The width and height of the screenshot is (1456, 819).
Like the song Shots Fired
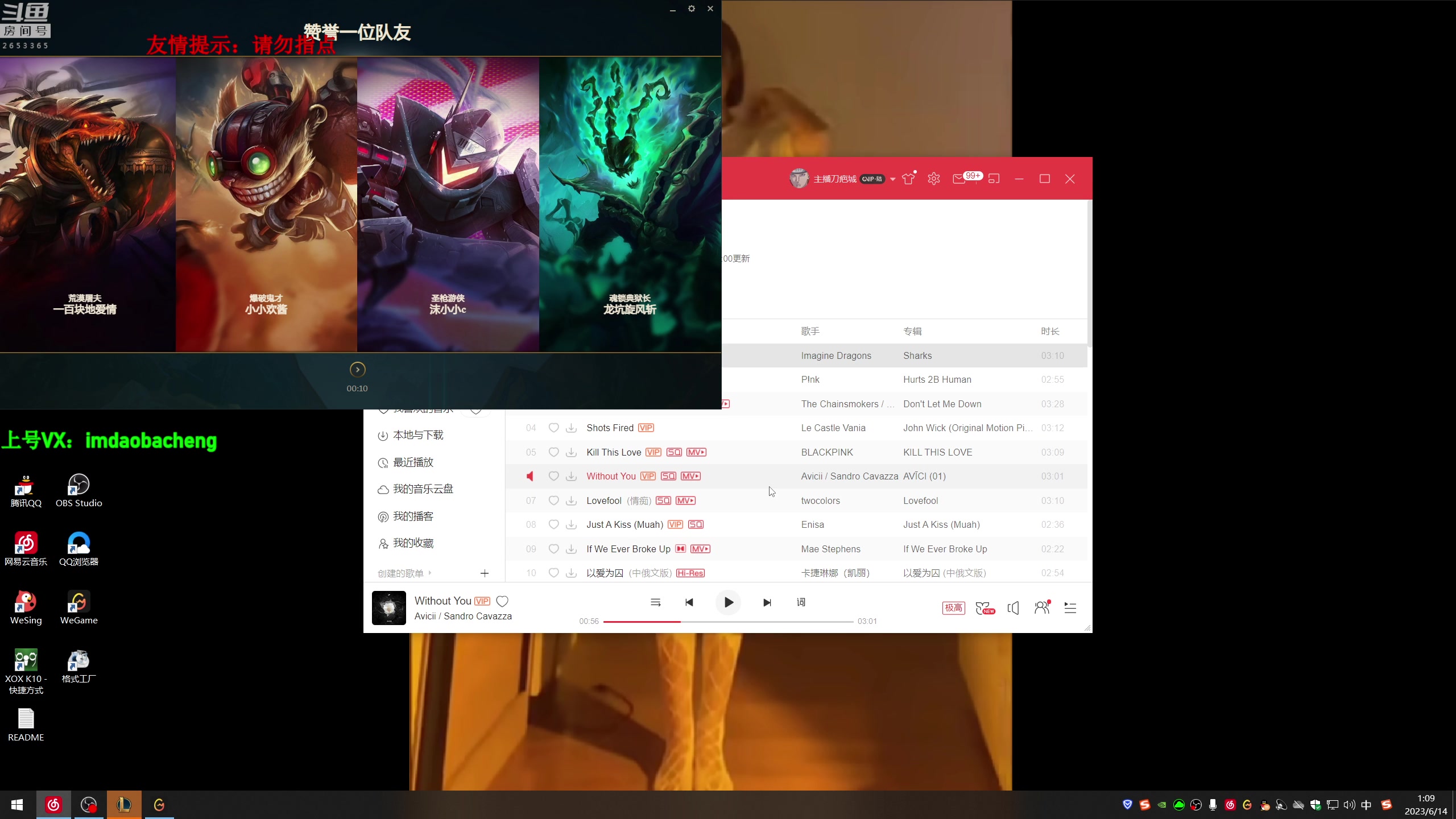[x=553, y=428]
